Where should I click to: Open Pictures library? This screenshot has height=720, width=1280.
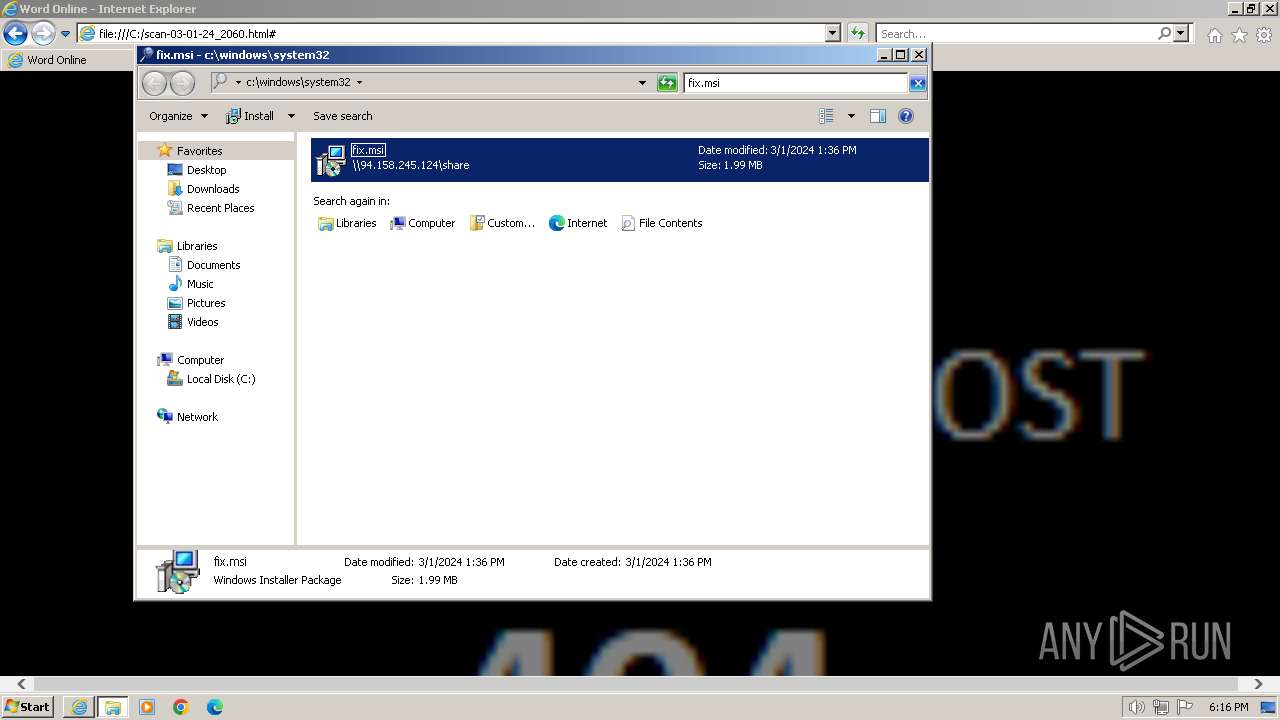[206, 303]
